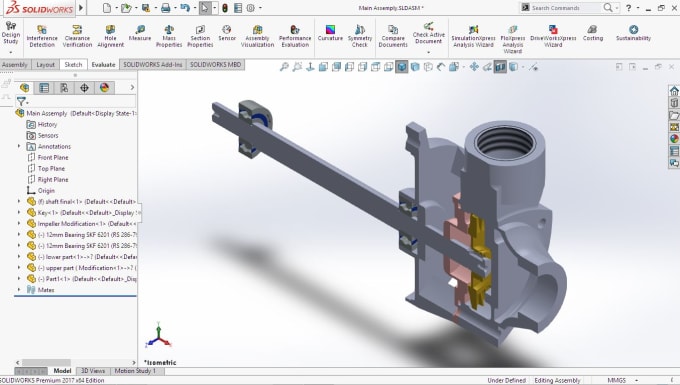Viewport: 680px width, 385px height.
Task: Expand the Key<1> component
Action: point(19,212)
